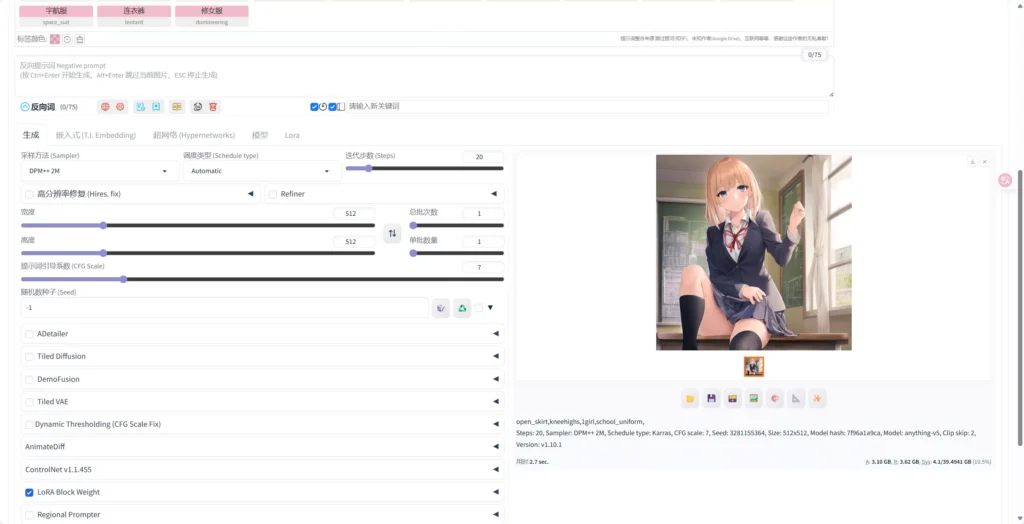This screenshot has width=1024, height=524.
Task: Open the Hypernetworks tab
Action: pyautogui.click(x=193, y=135)
